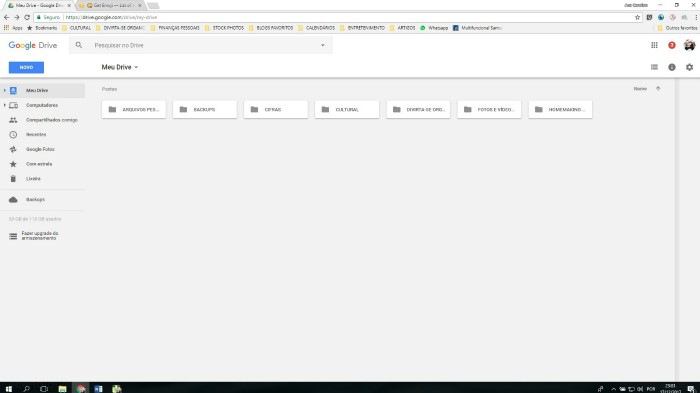Select the BACKUPS folder
Image resolution: width=700 pixels, height=393 pixels.
(205, 109)
